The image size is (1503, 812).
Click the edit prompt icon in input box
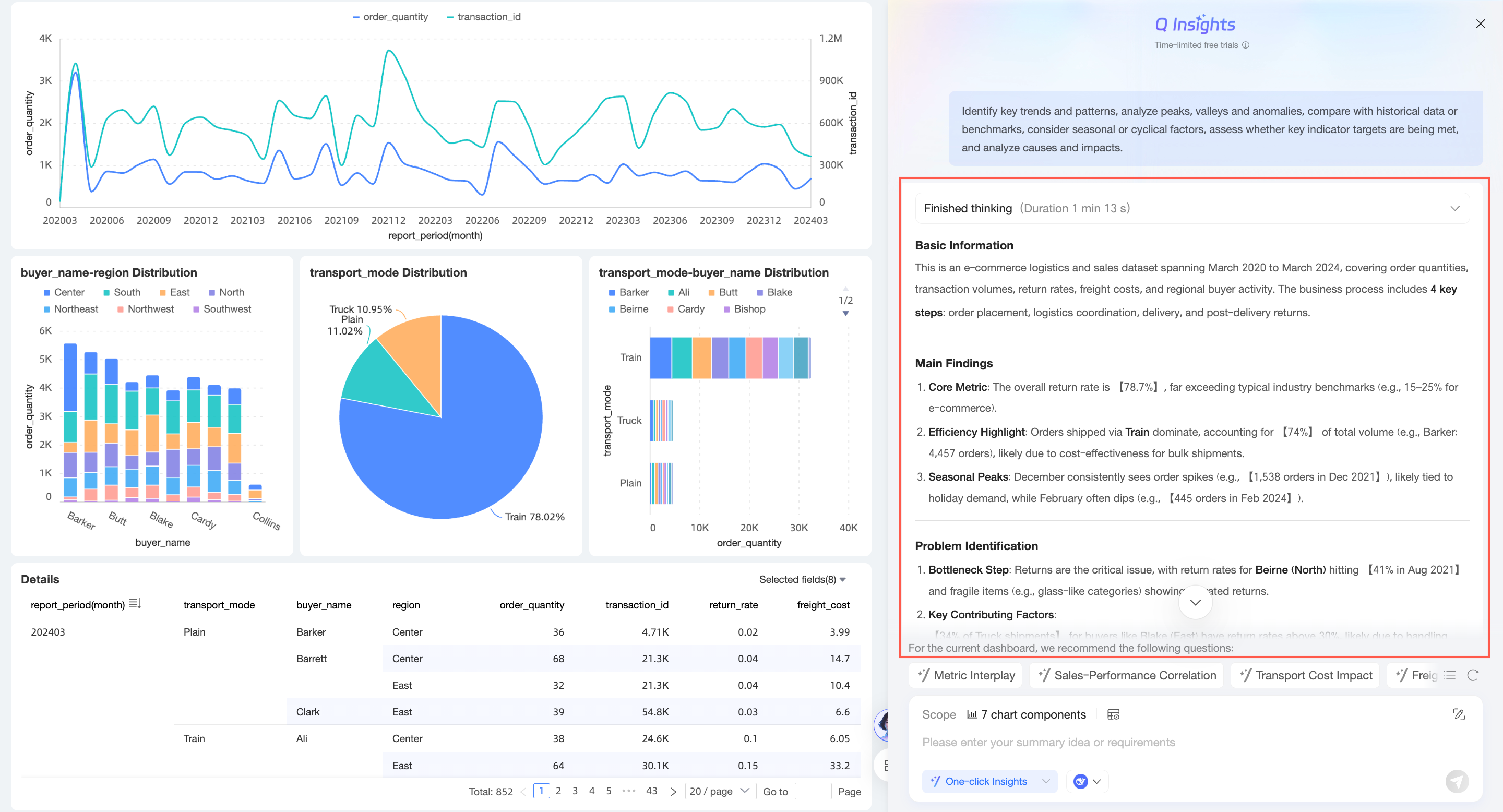[1459, 714]
